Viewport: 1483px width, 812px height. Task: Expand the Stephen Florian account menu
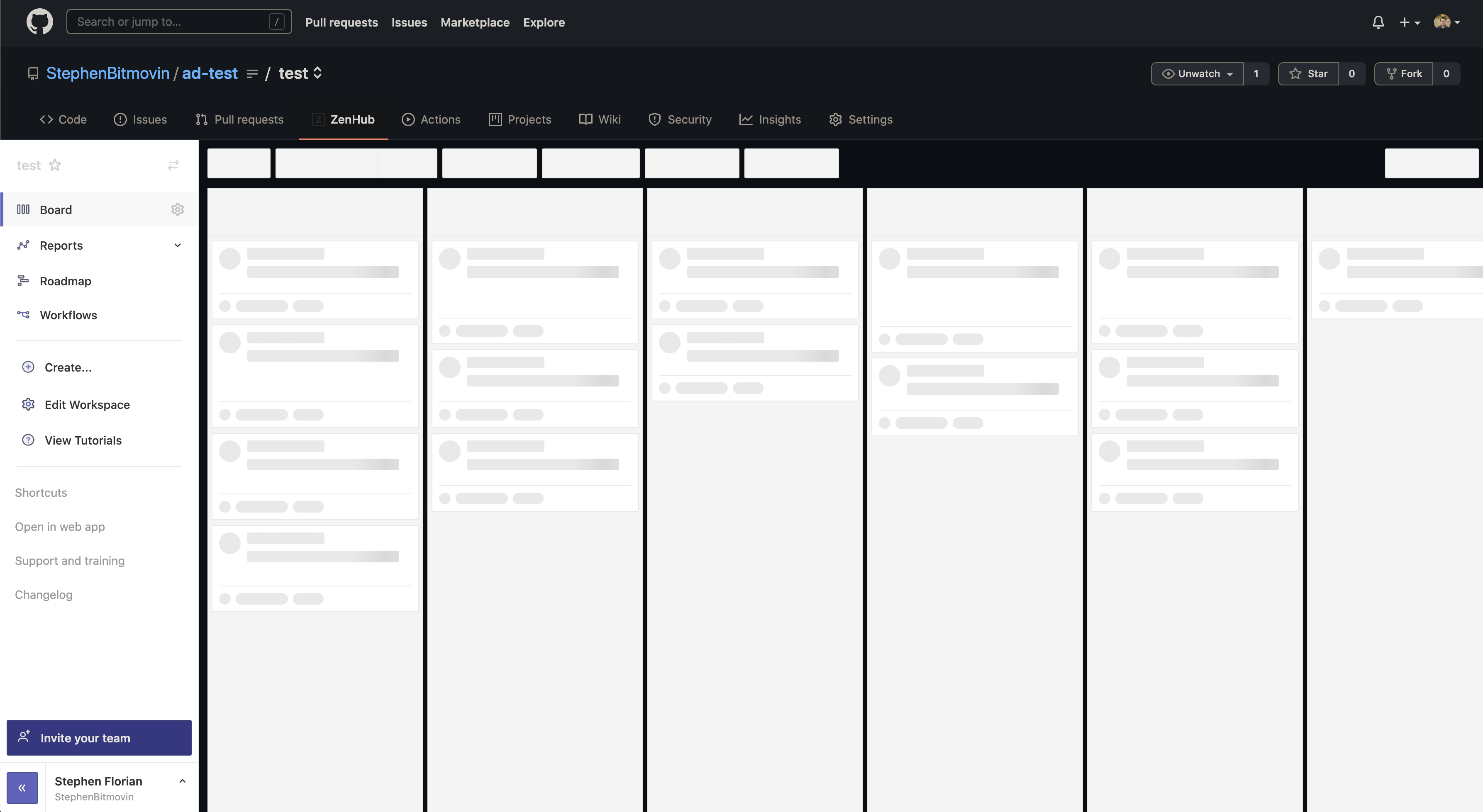(x=182, y=781)
